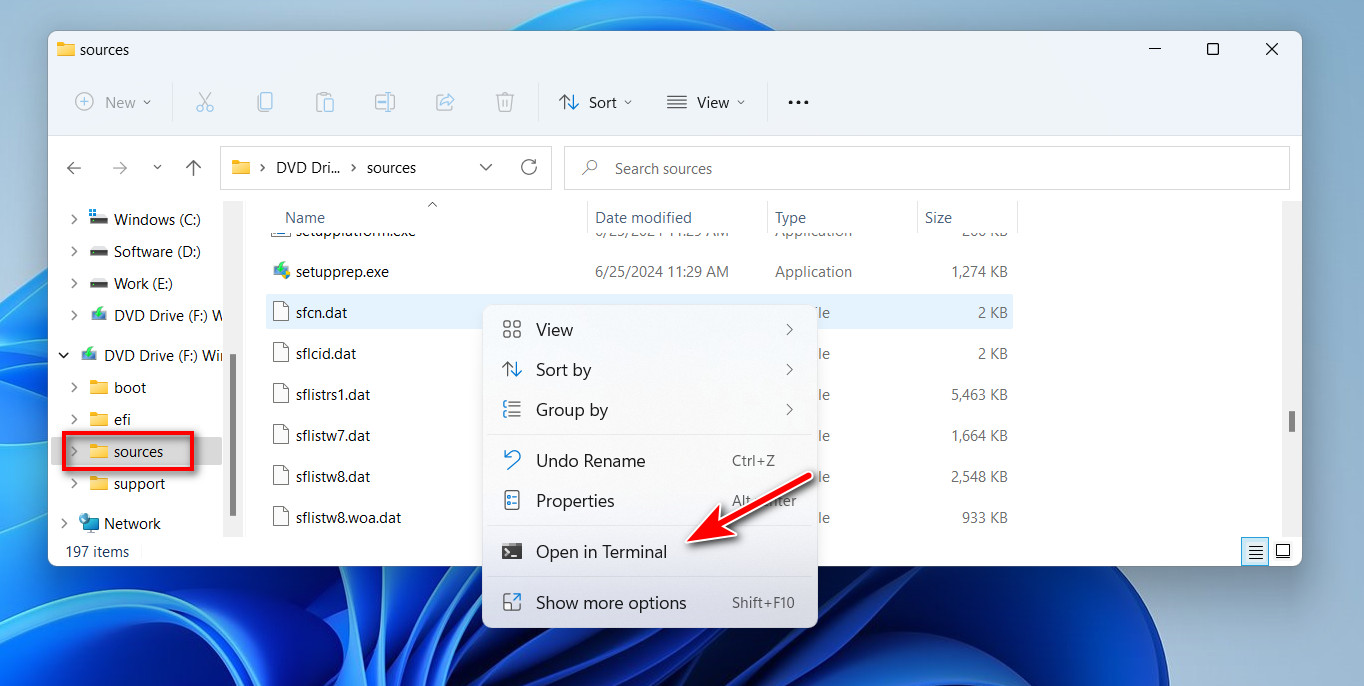
Task: Collapse DVD Drive (F:) in the sidebar
Action: [x=63, y=354]
